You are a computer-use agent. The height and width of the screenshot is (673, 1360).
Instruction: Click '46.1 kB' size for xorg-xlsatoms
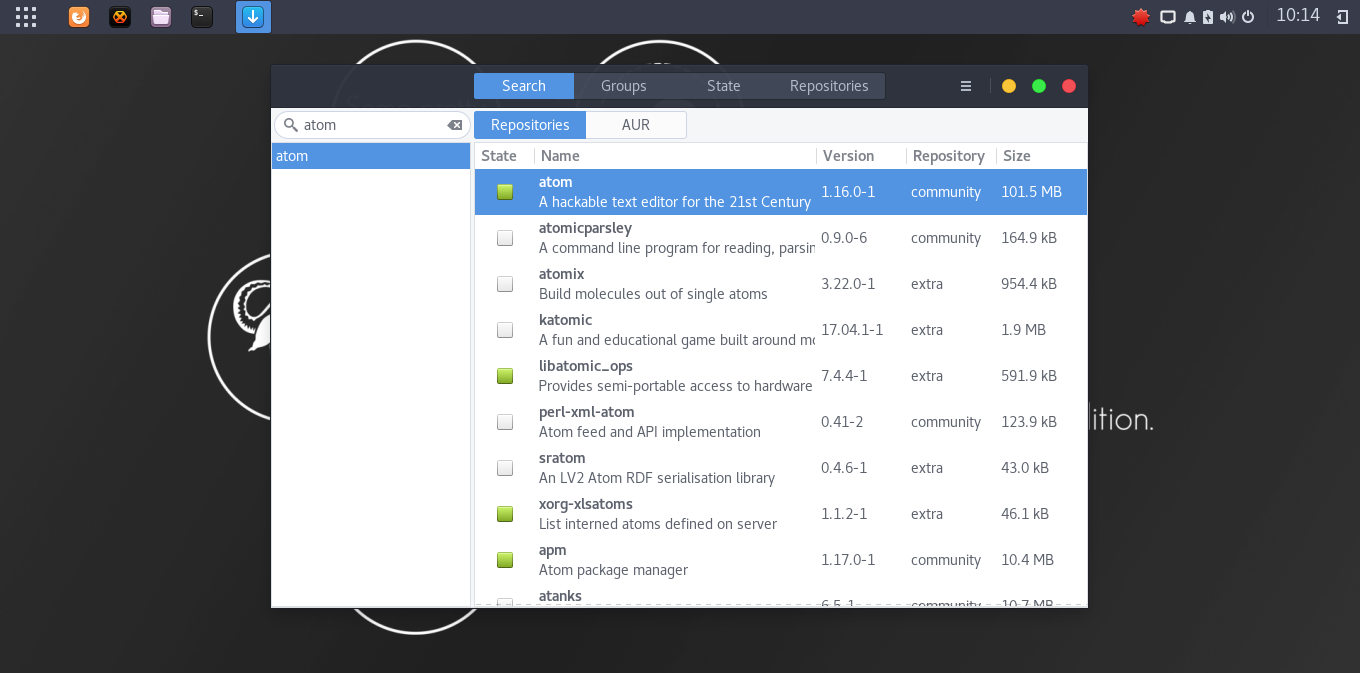1025,514
